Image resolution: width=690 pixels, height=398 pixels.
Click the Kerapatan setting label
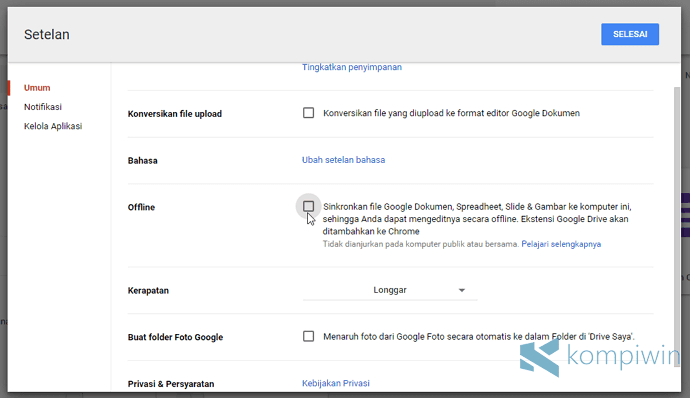[x=148, y=291]
